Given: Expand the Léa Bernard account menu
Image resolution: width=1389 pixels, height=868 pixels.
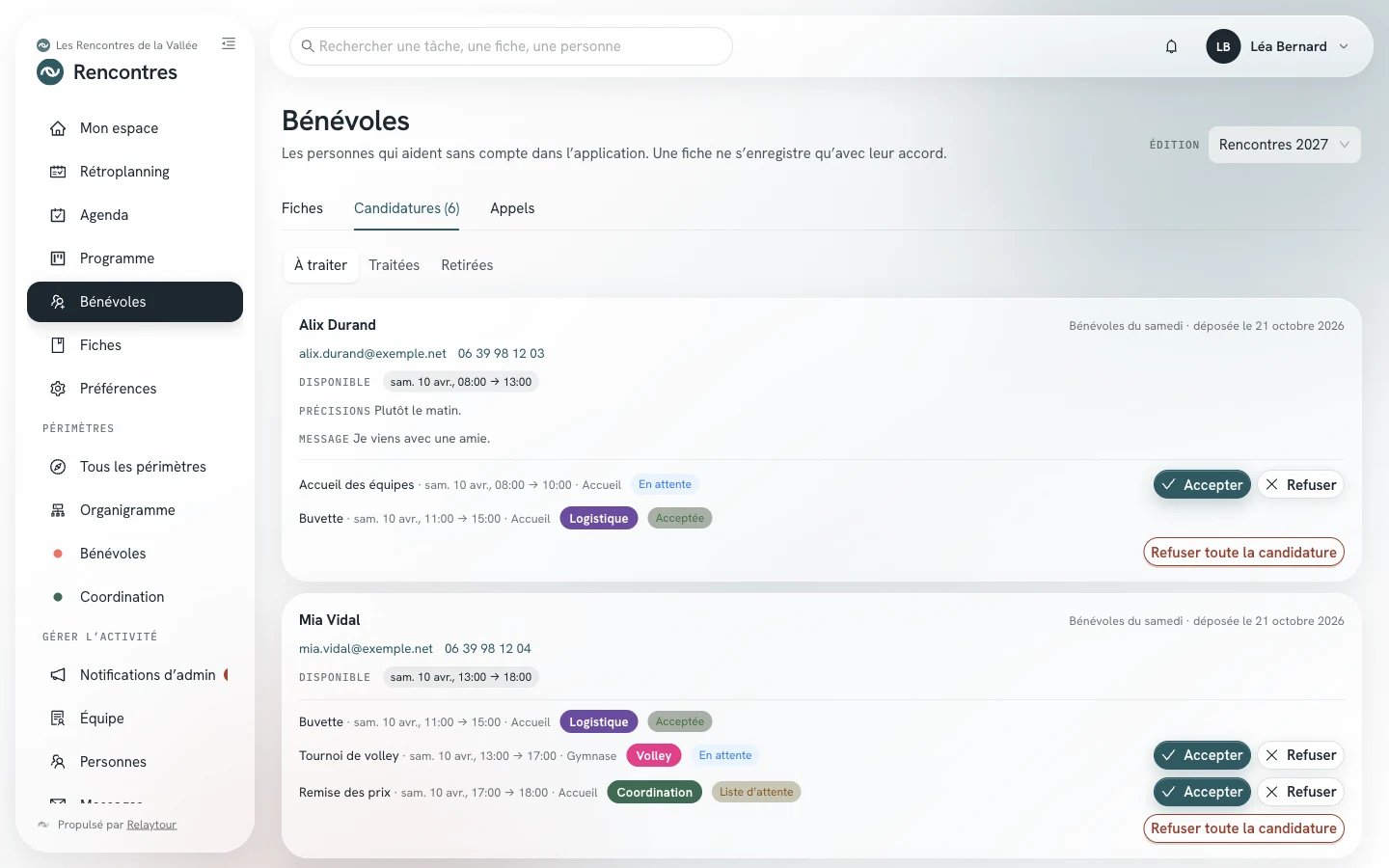Looking at the screenshot, I should (x=1277, y=46).
